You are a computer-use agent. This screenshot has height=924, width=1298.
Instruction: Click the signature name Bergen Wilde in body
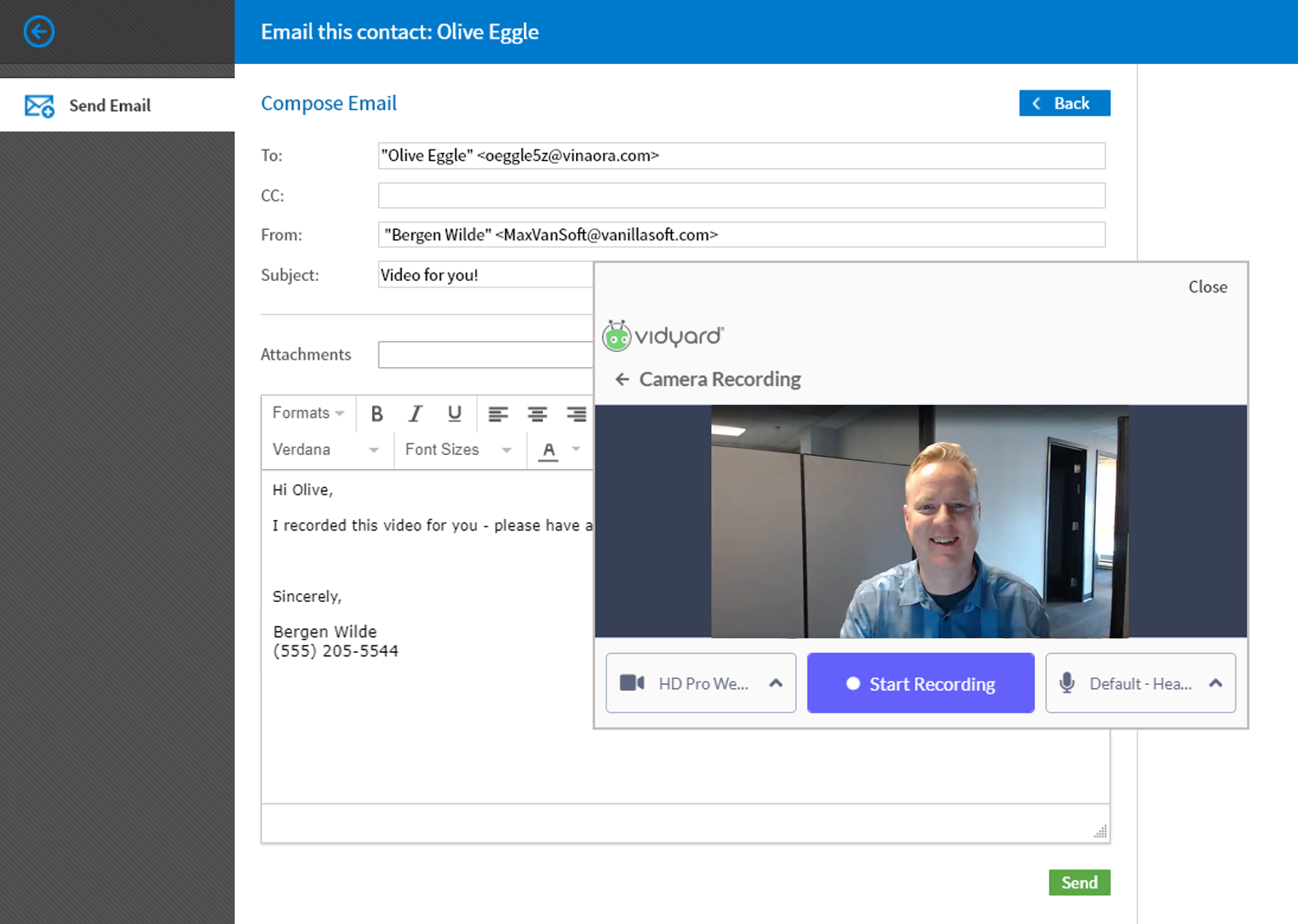pyautogui.click(x=324, y=632)
